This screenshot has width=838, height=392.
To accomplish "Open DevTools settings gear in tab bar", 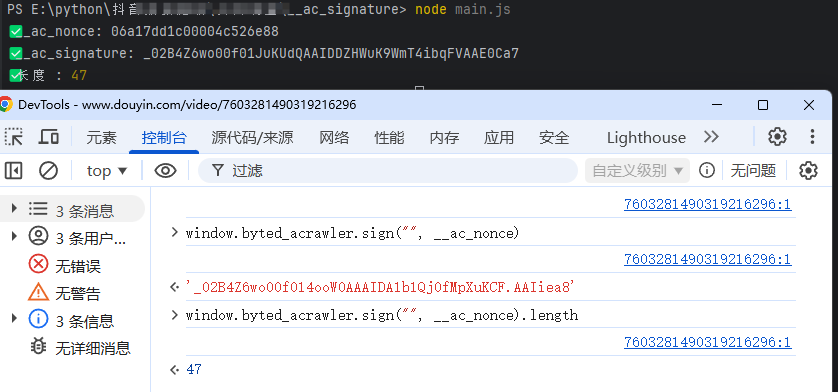I will 777,137.
